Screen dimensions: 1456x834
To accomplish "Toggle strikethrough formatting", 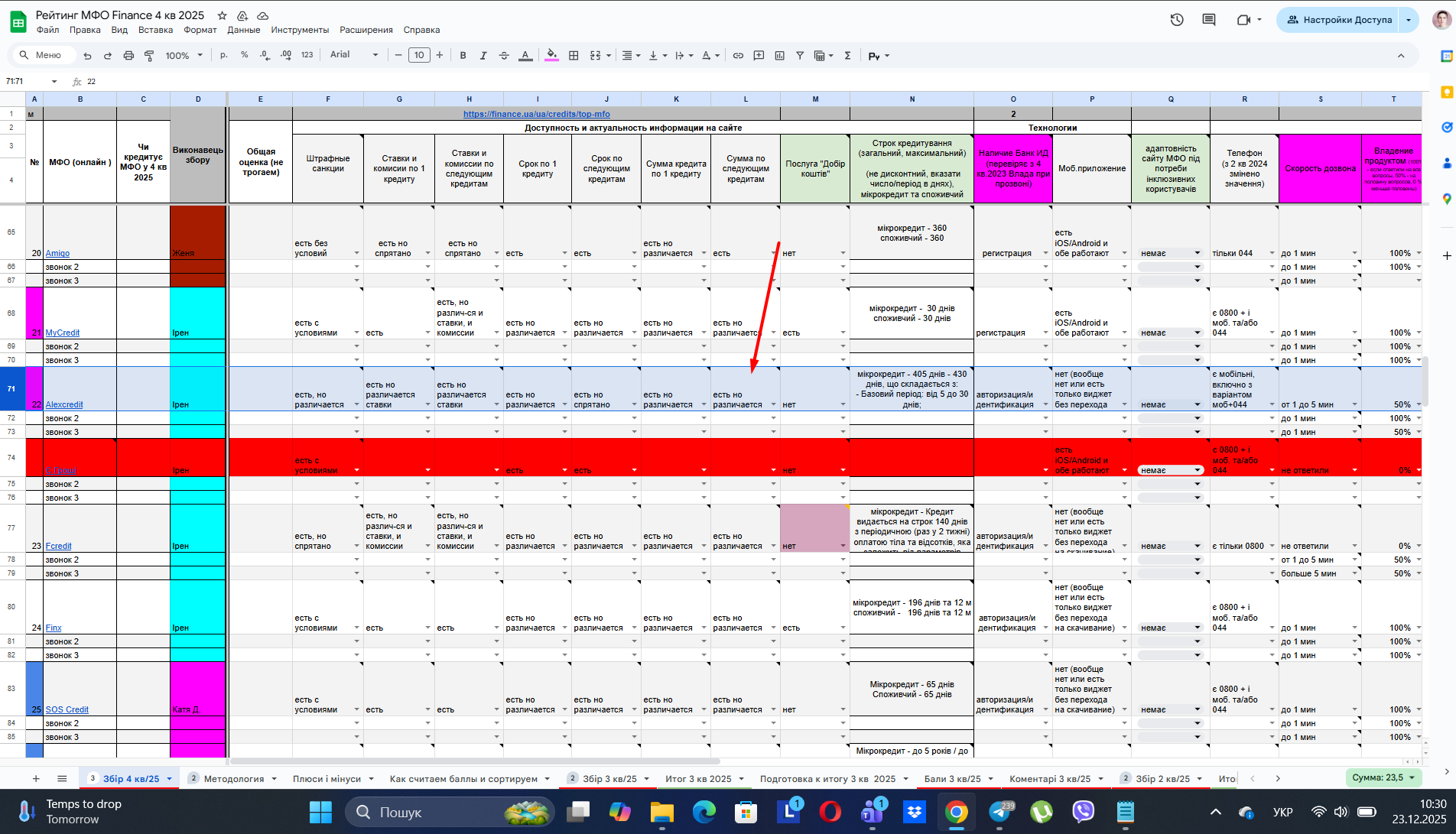I will click(504, 56).
